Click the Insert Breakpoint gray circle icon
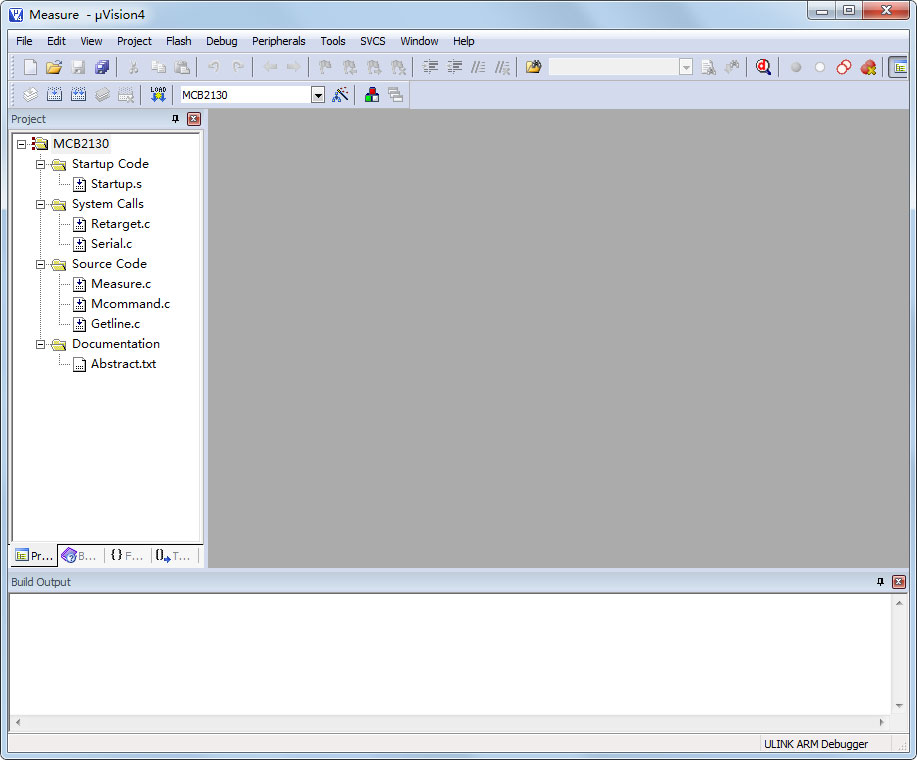The width and height of the screenshot is (917, 760). [795, 67]
